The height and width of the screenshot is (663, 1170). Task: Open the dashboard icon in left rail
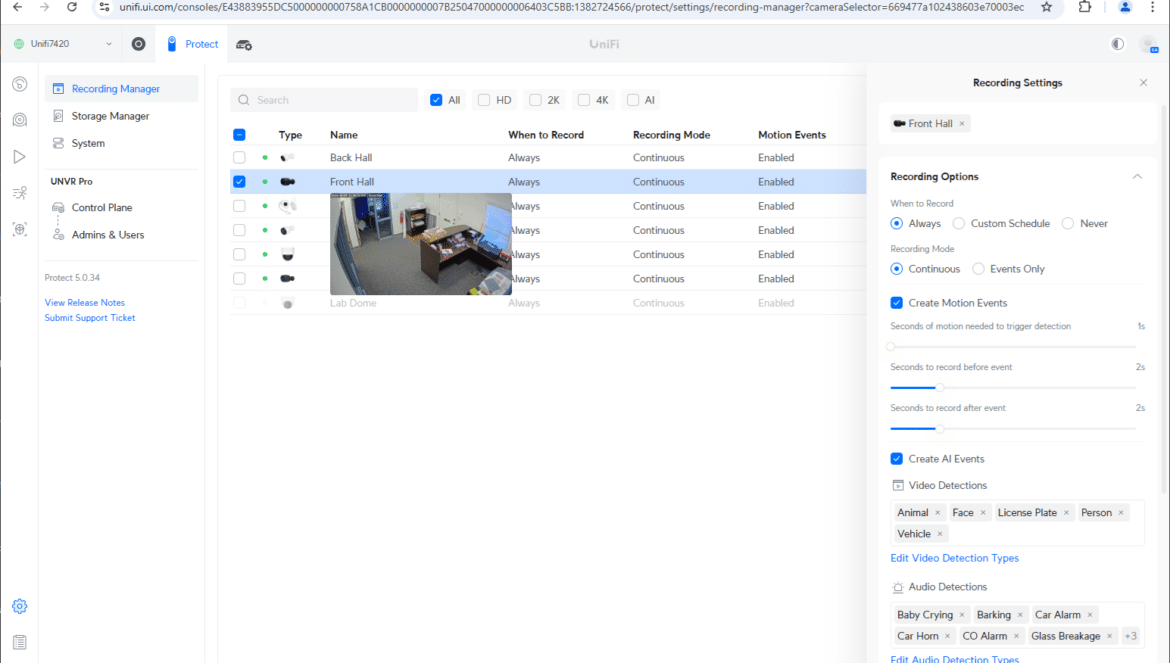20,84
